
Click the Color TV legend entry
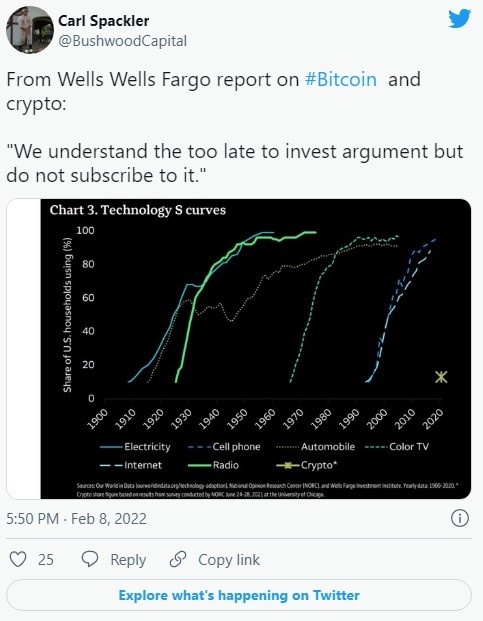point(397,447)
